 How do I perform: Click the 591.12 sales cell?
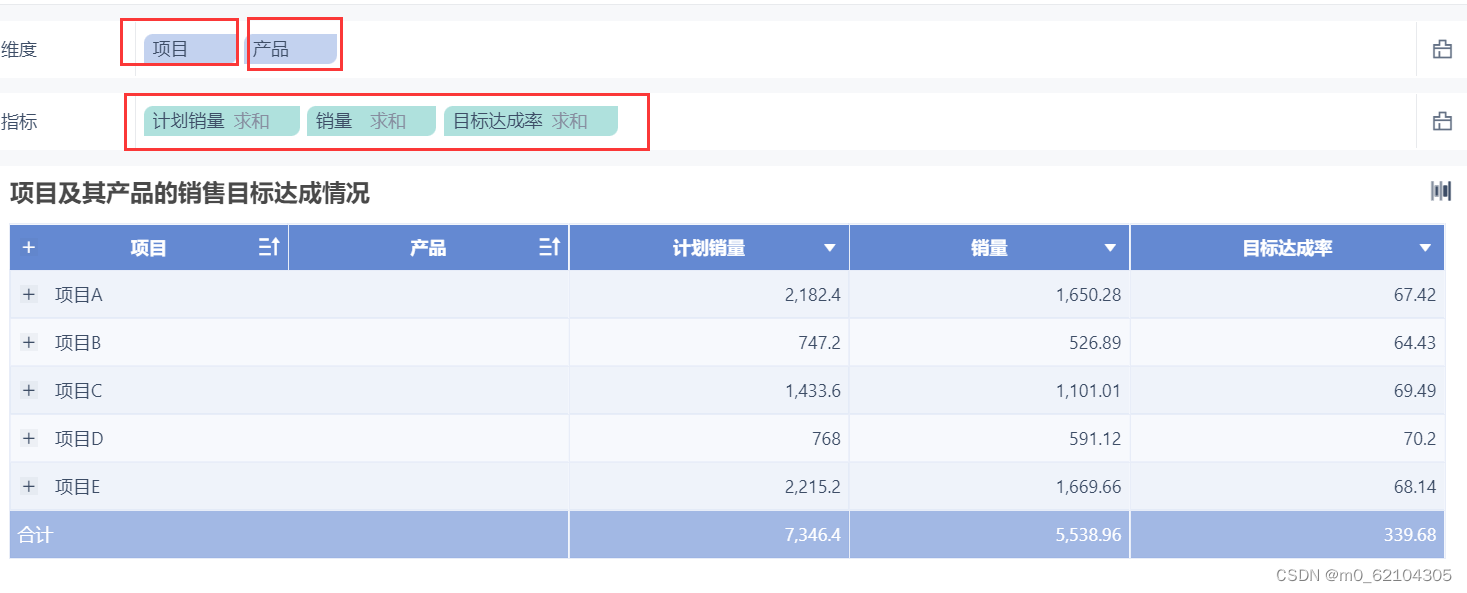pos(990,438)
